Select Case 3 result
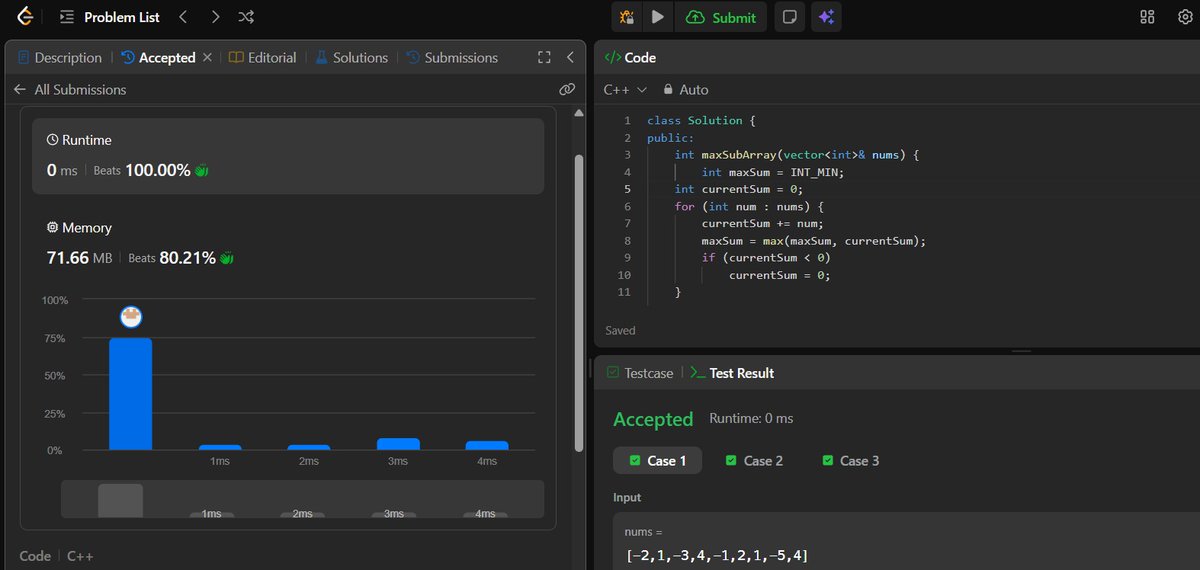Image resolution: width=1200 pixels, height=570 pixels. [851, 461]
